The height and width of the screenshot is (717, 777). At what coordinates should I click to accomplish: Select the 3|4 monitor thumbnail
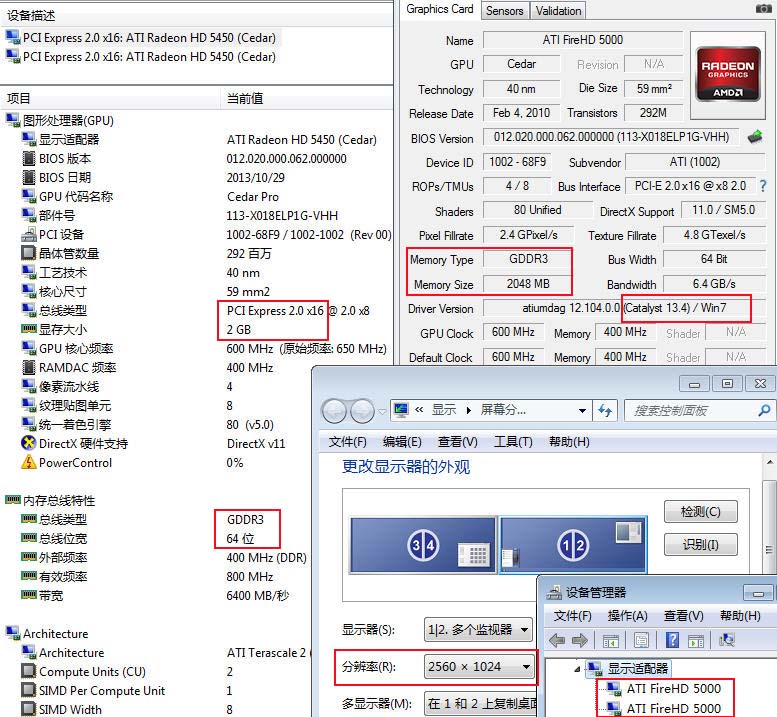tap(423, 545)
